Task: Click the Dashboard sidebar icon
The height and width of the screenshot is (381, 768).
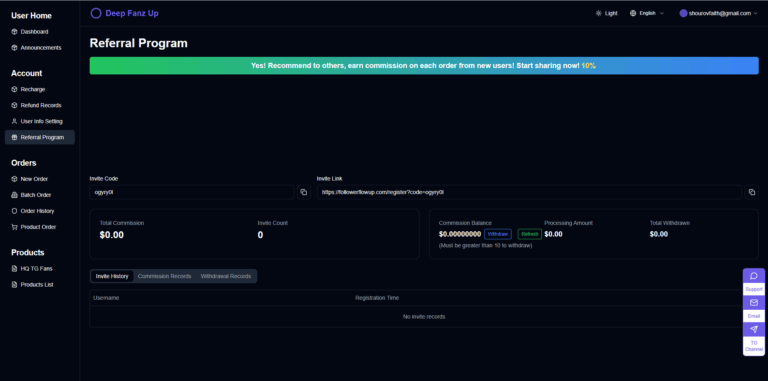Action: tap(14, 32)
